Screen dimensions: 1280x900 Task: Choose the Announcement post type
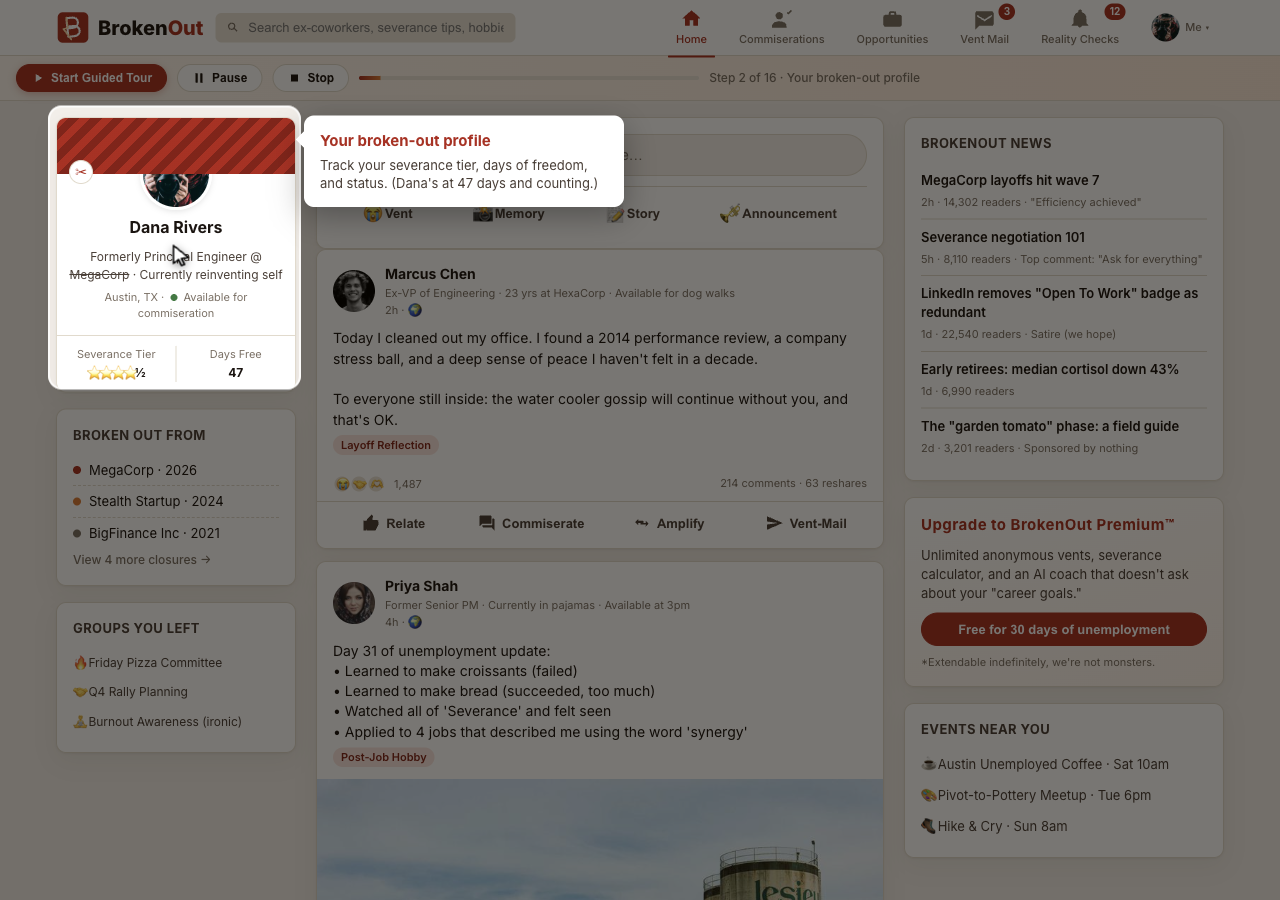tap(778, 214)
